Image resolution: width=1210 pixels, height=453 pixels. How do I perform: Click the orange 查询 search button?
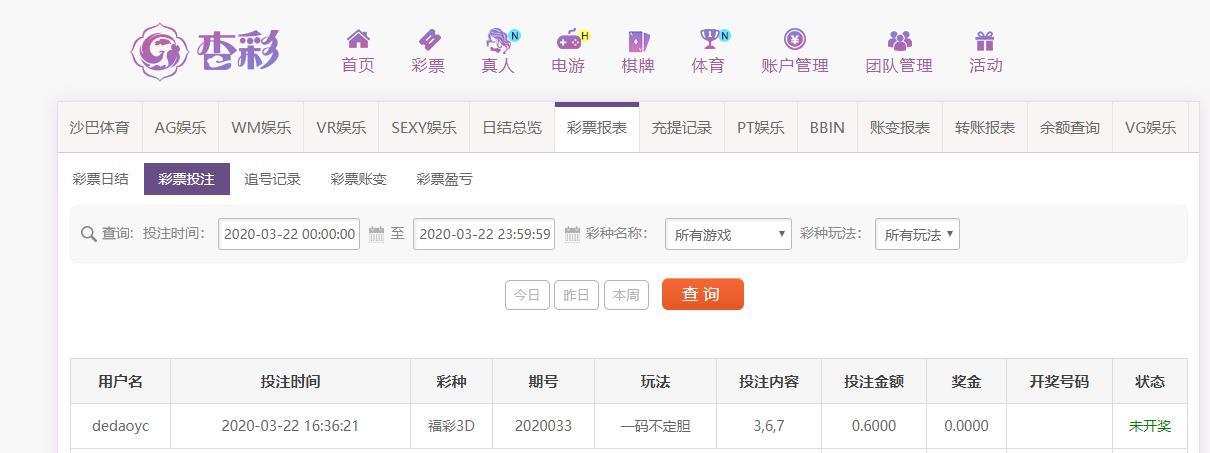pyautogui.click(x=702, y=294)
